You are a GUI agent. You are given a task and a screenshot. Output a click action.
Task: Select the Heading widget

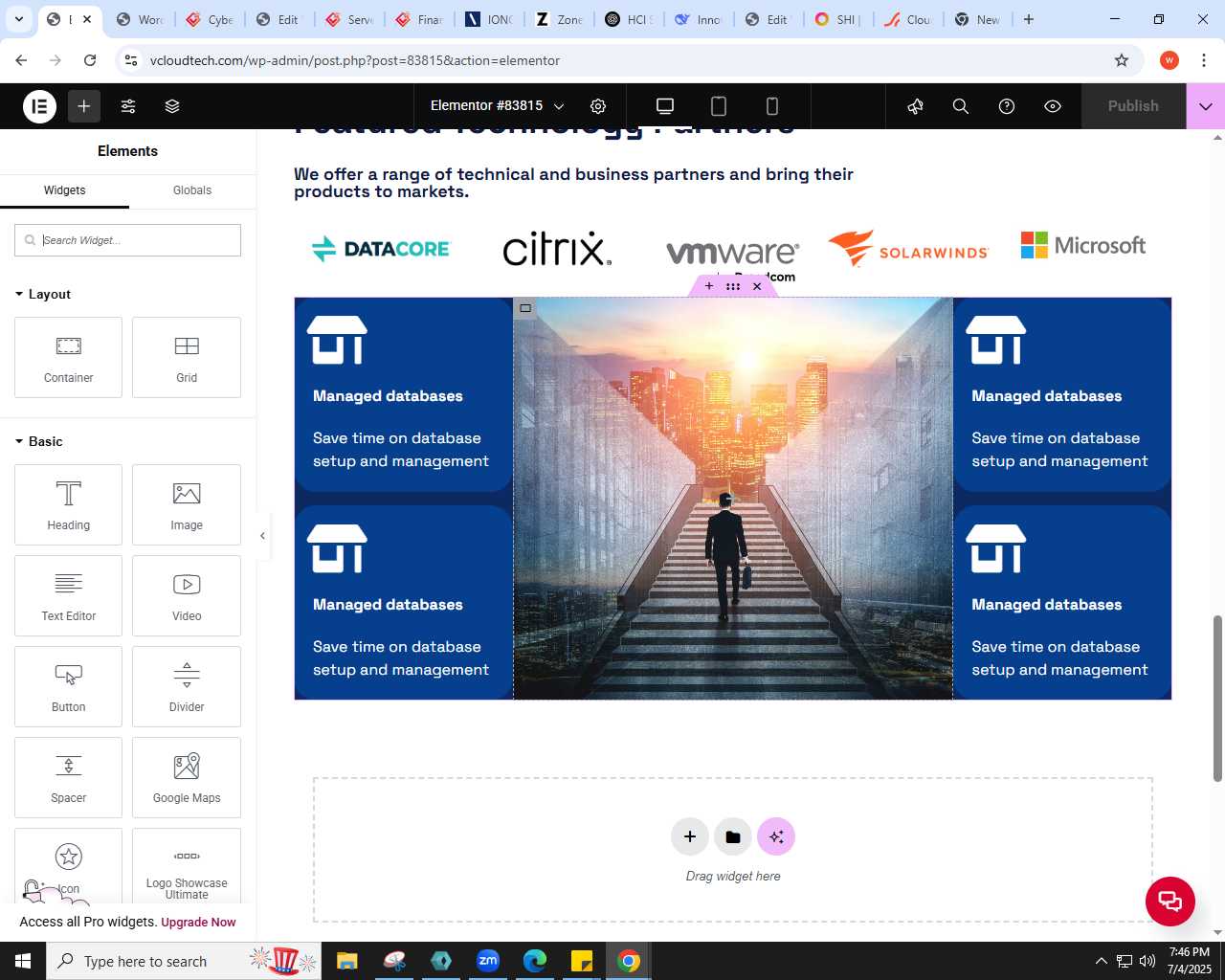tap(68, 504)
